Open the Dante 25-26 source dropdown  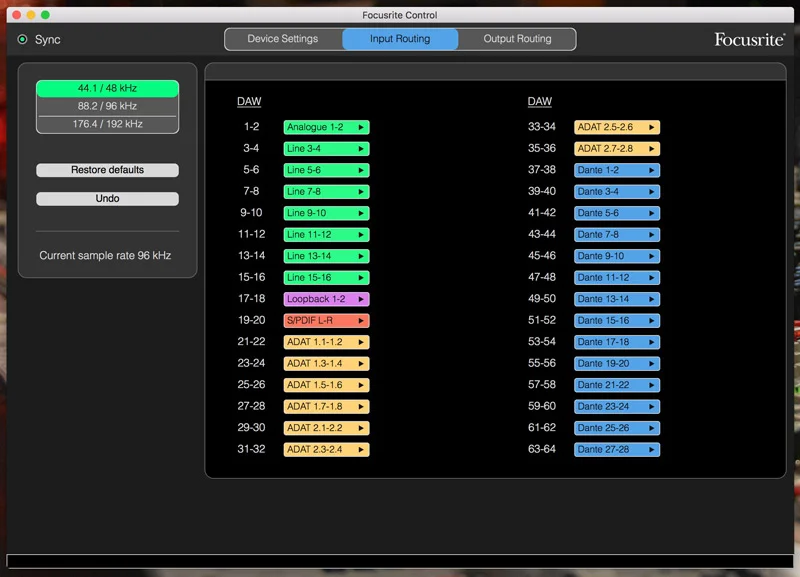[x=617, y=428]
